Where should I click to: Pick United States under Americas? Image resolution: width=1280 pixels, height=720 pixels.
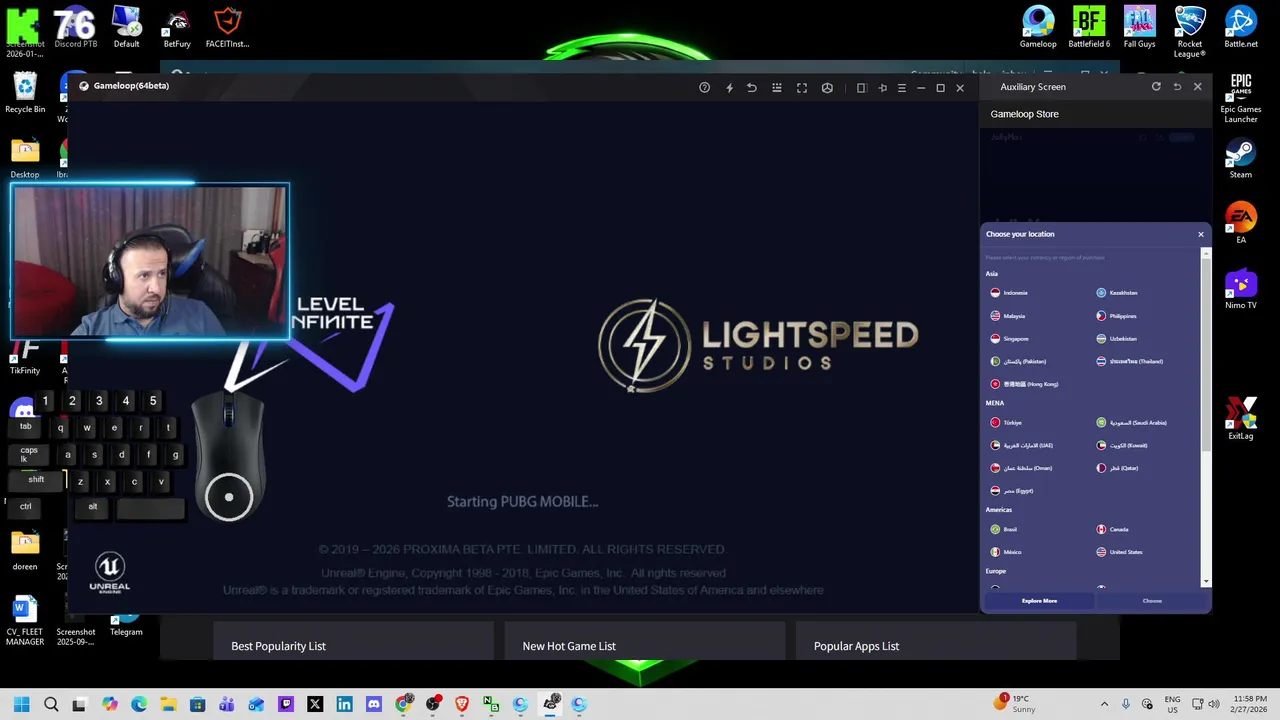tap(1120, 552)
